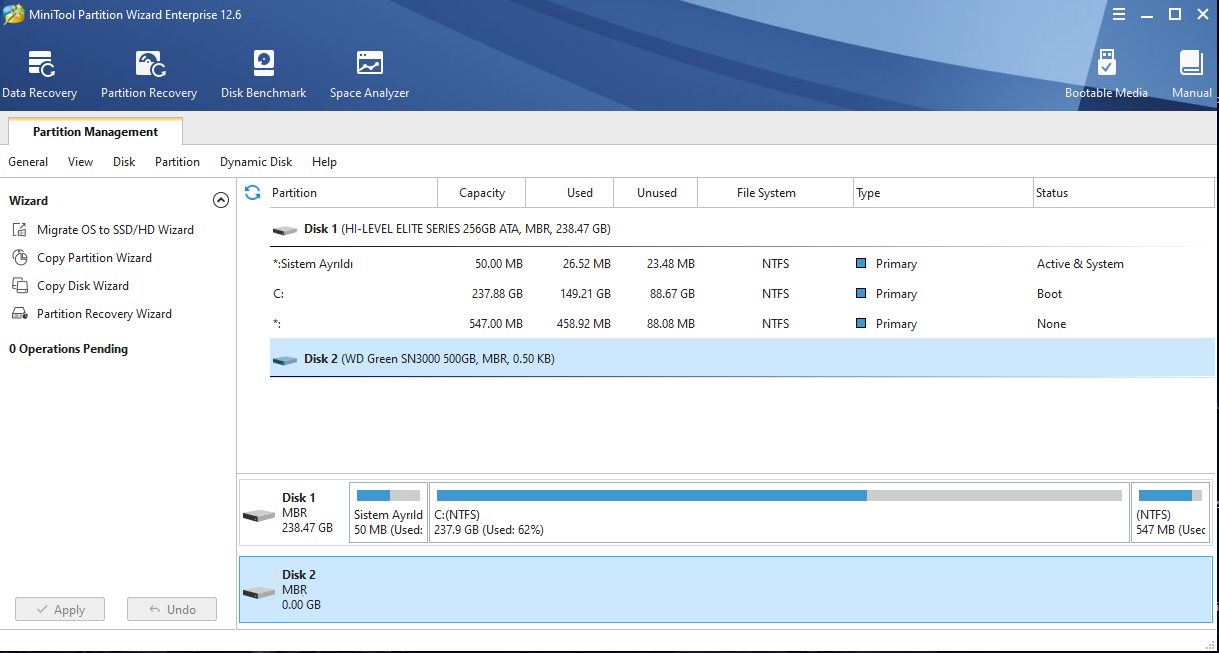The height and width of the screenshot is (653, 1219).
Task: Click Copy Disk Wizard icon
Action: pyautogui.click(x=20, y=286)
